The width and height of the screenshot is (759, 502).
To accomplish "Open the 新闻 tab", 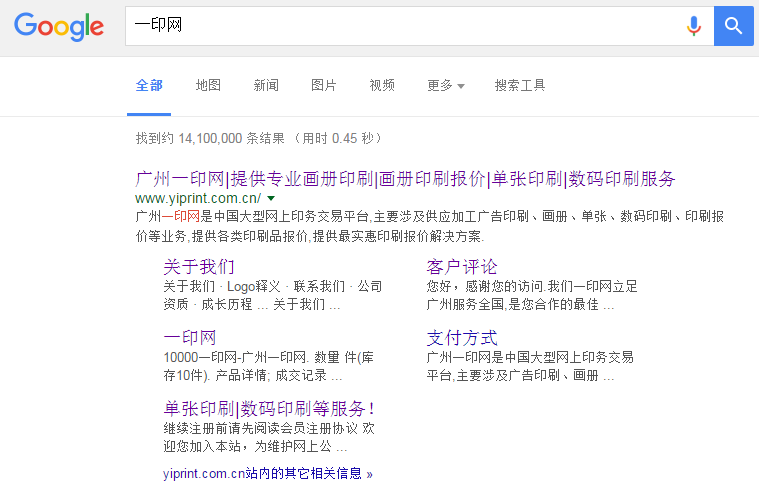I will [266, 86].
